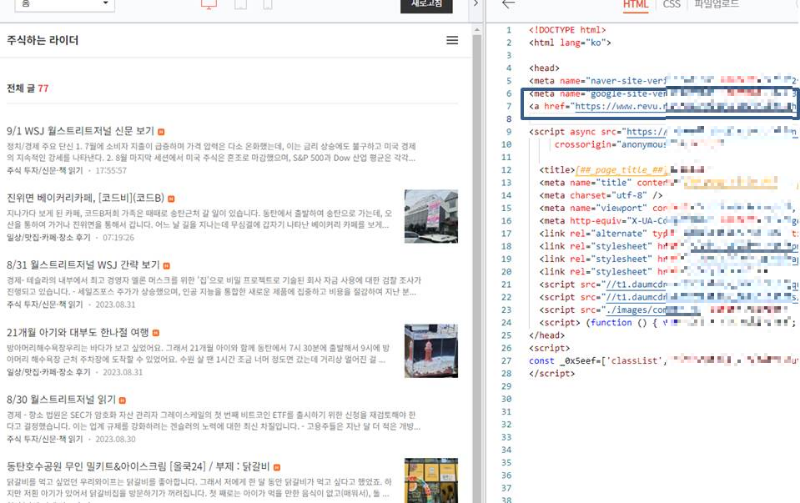Click code line 1 <!DOCTYPE html>

coord(567,30)
